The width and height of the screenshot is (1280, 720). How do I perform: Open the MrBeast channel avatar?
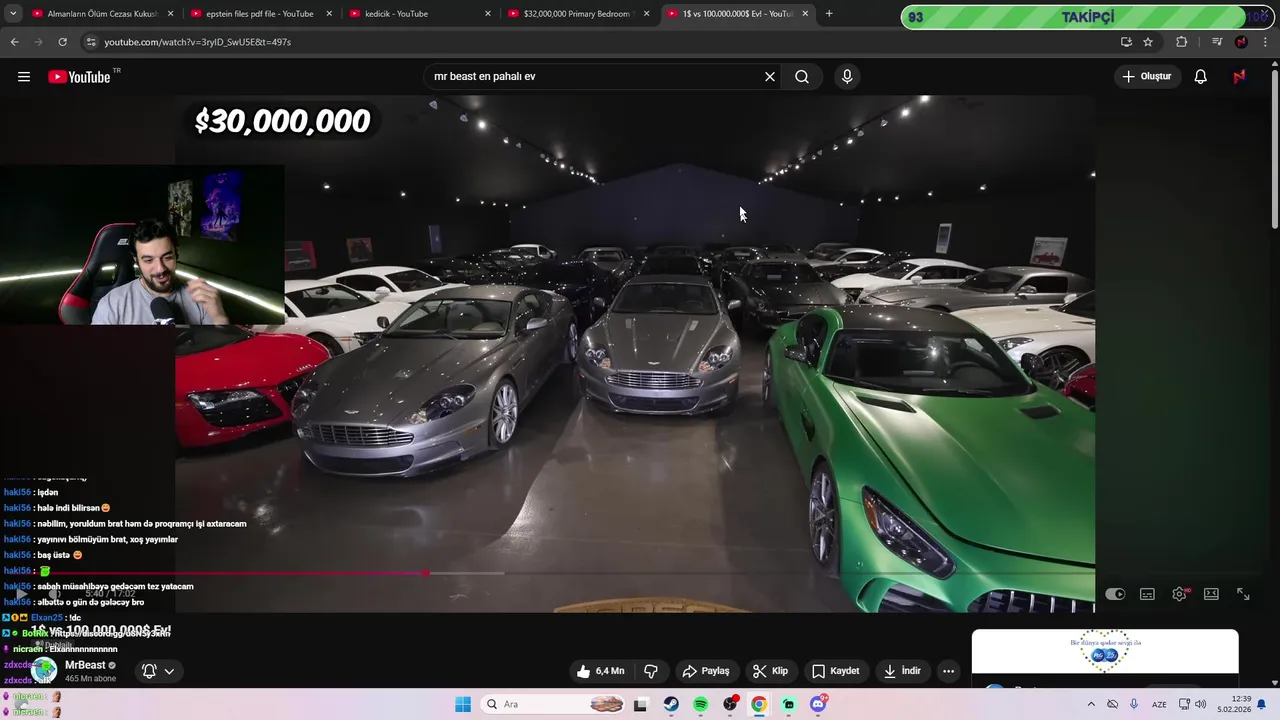pos(43,671)
